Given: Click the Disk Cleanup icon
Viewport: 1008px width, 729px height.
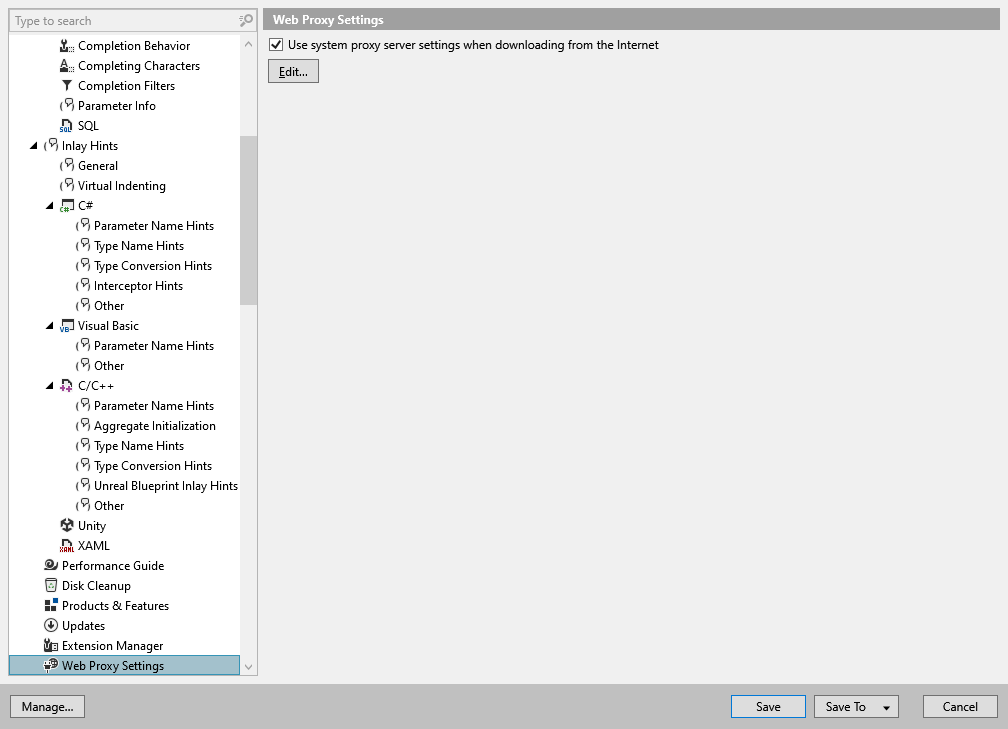Looking at the screenshot, I should coord(51,585).
